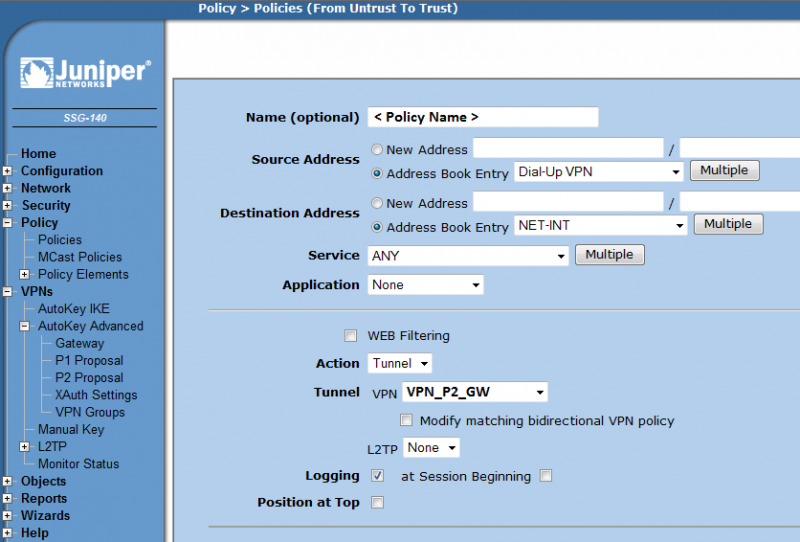Open the Help menu item

coord(35,533)
